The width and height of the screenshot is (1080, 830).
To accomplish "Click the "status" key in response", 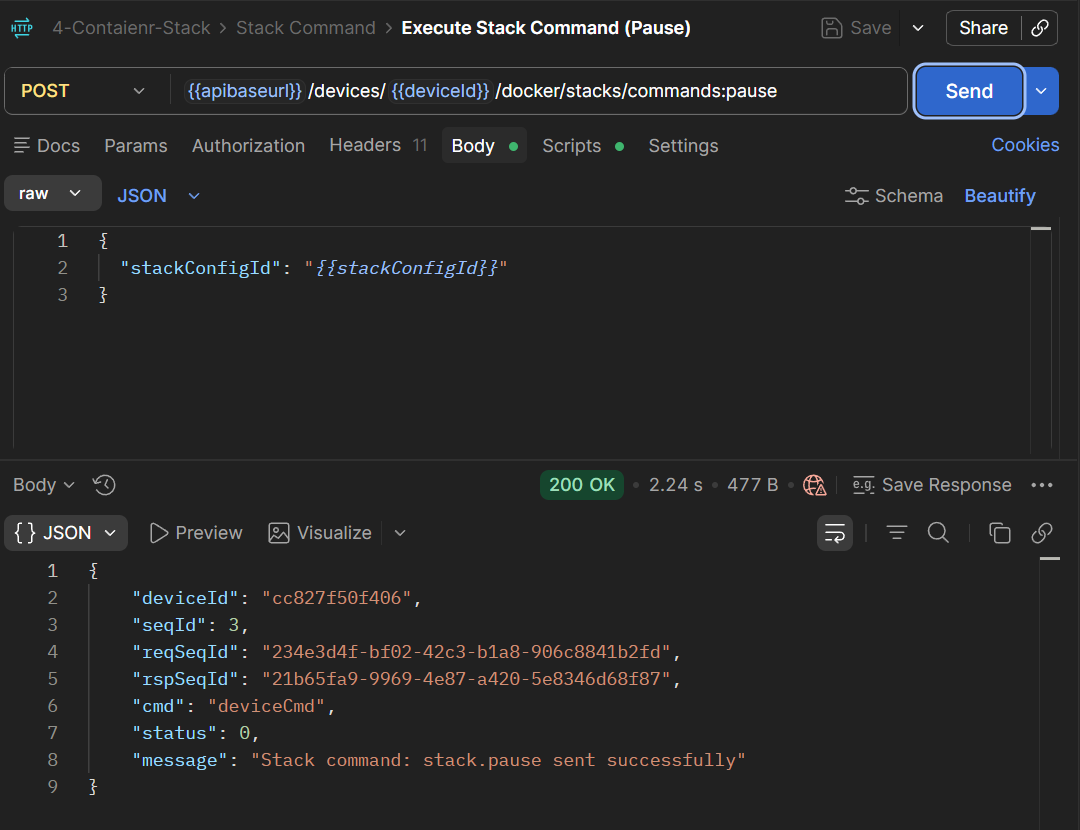I will click(x=174, y=733).
